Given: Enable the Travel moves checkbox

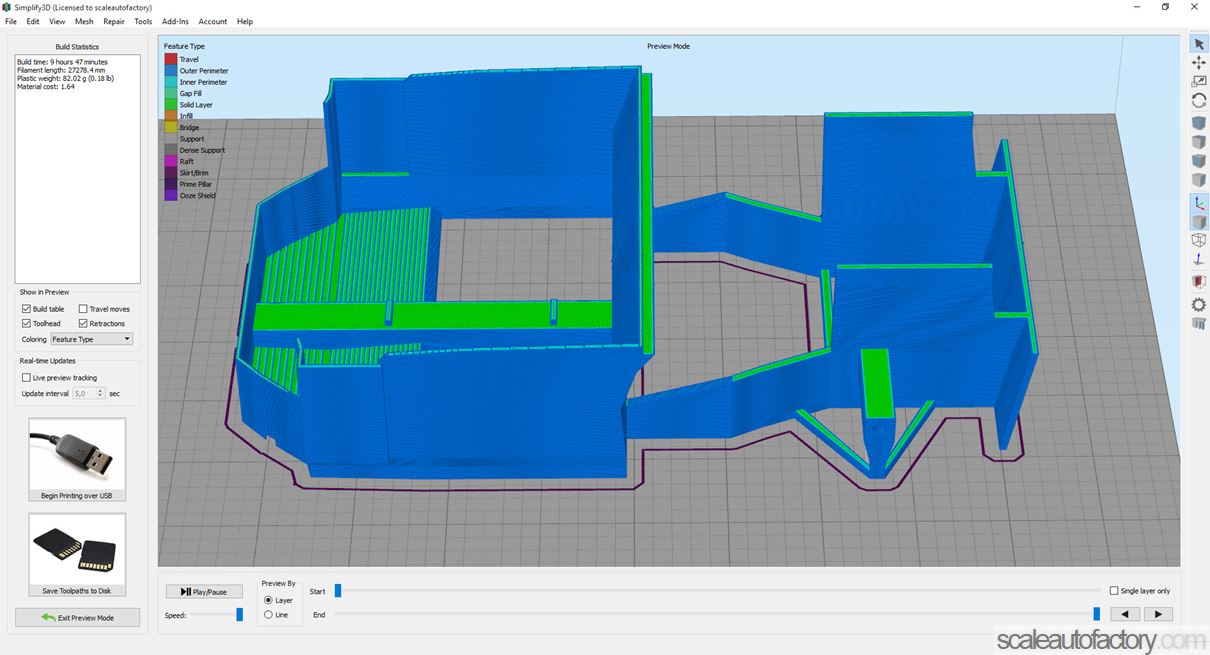Looking at the screenshot, I should (x=83, y=309).
